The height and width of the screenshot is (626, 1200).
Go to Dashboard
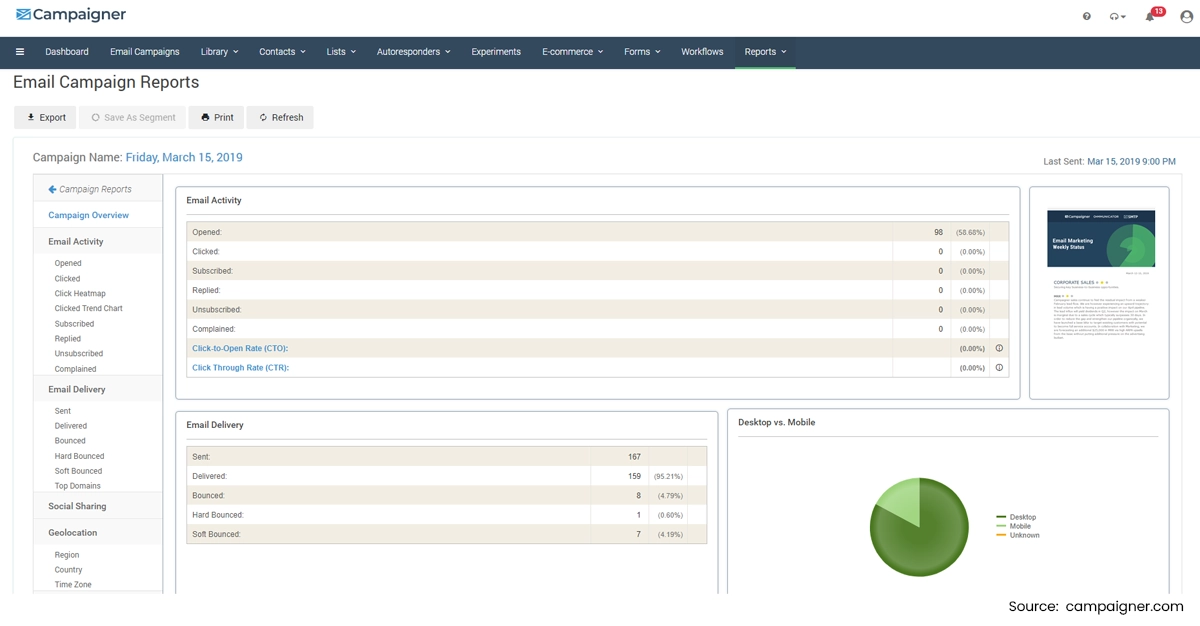[67, 52]
